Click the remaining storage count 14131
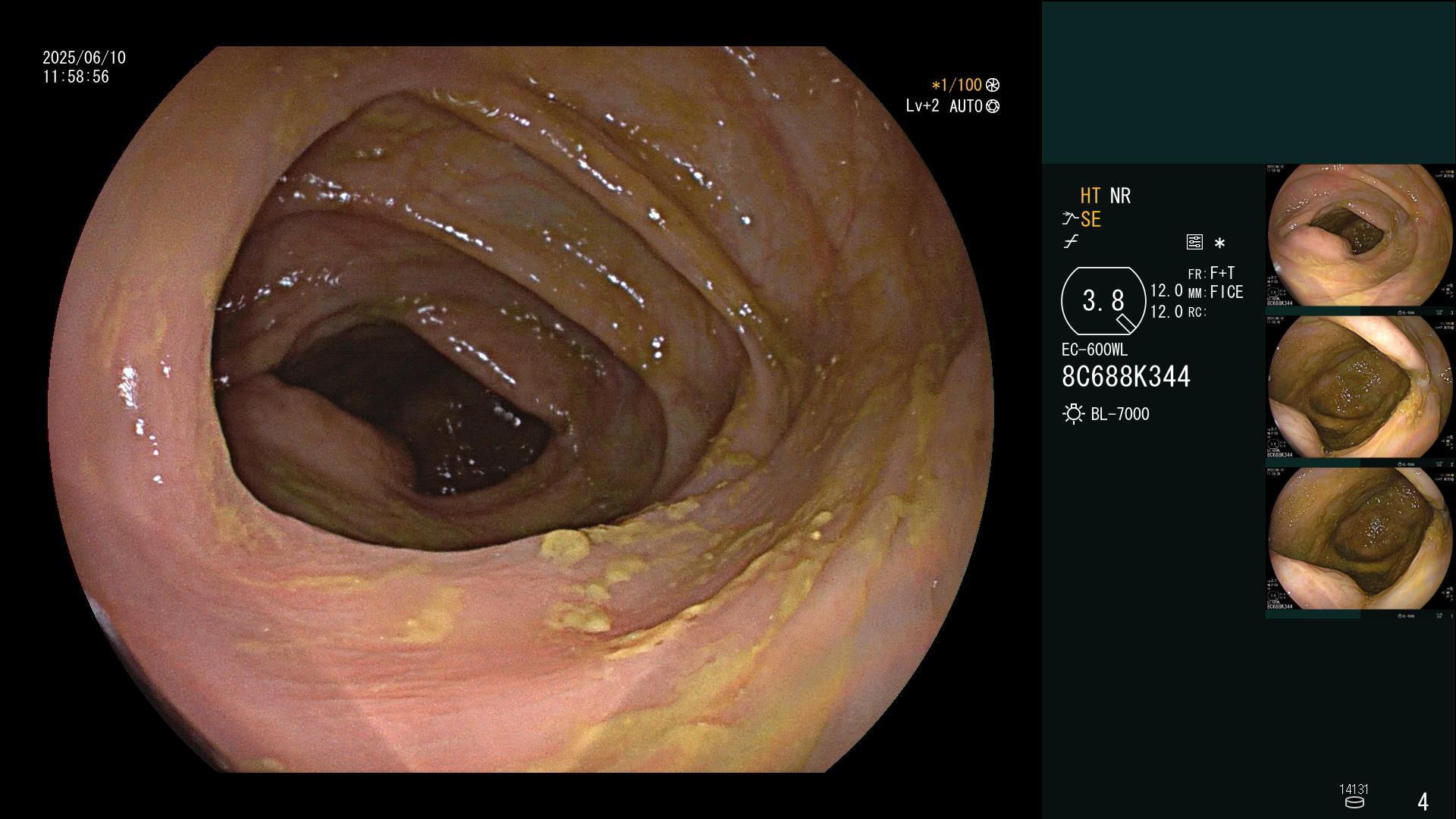The width and height of the screenshot is (1456, 819). pyautogui.click(x=1354, y=789)
